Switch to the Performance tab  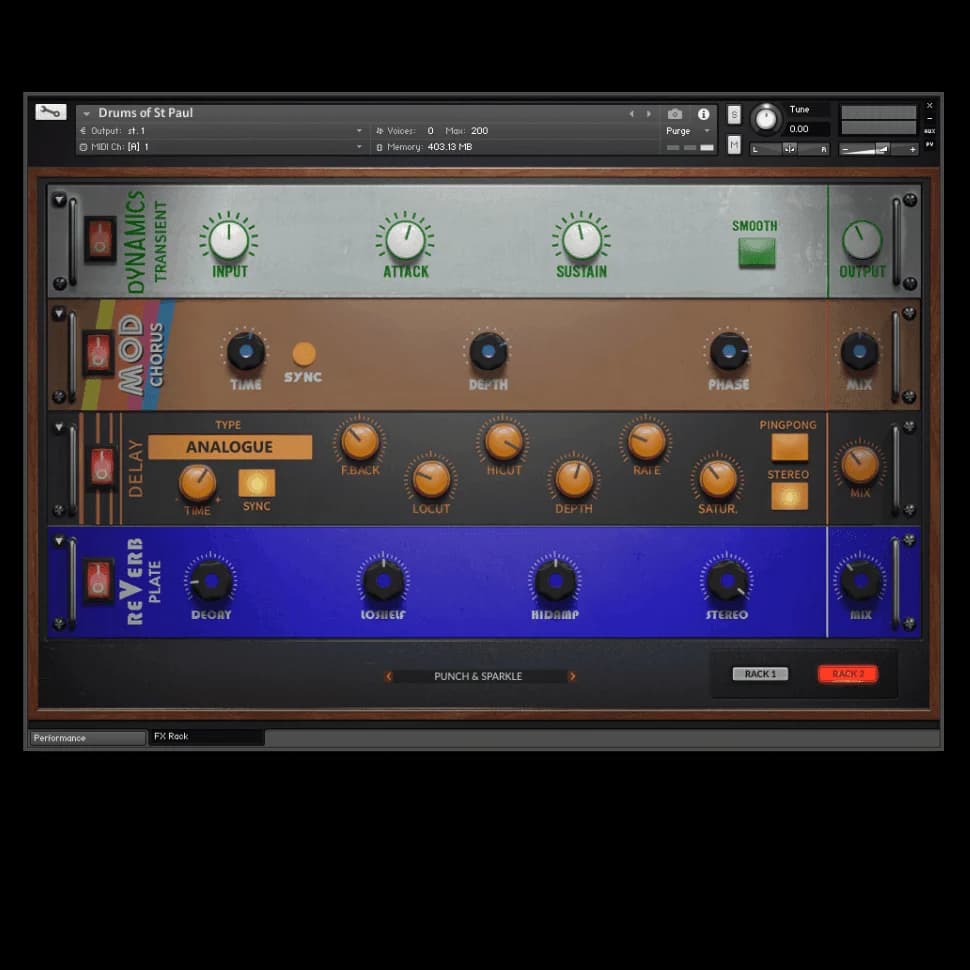coord(87,738)
